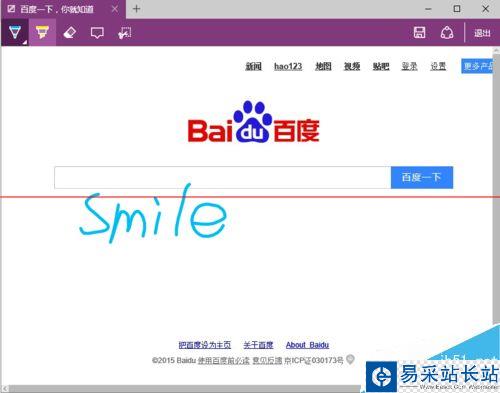Open the hao123 link

click(x=288, y=66)
